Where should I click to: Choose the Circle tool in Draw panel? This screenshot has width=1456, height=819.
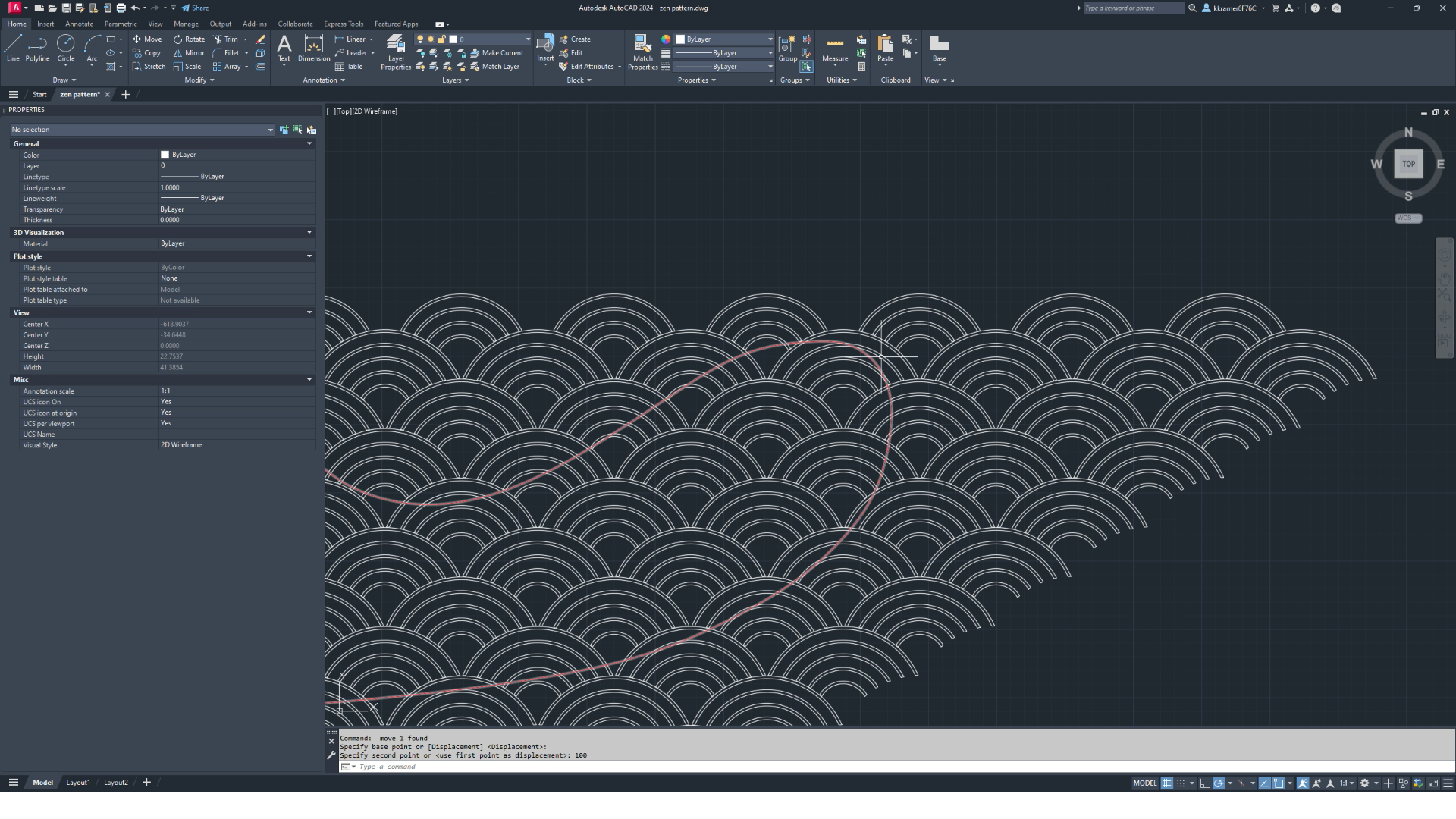pos(66,48)
